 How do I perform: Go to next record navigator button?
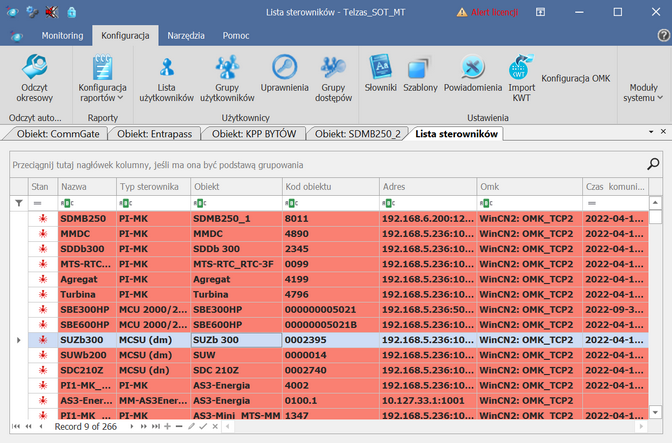coord(132,426)
